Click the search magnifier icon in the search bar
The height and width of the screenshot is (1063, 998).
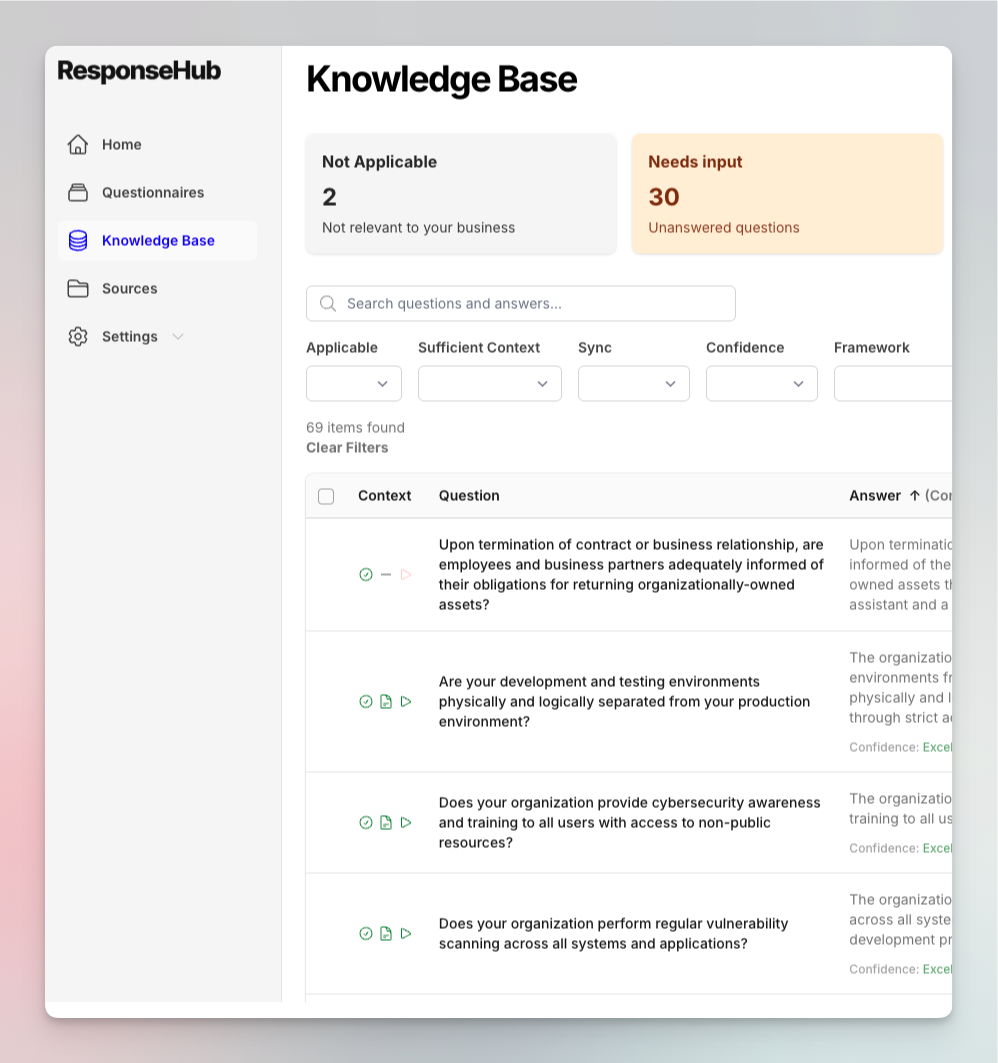point(327,303)
